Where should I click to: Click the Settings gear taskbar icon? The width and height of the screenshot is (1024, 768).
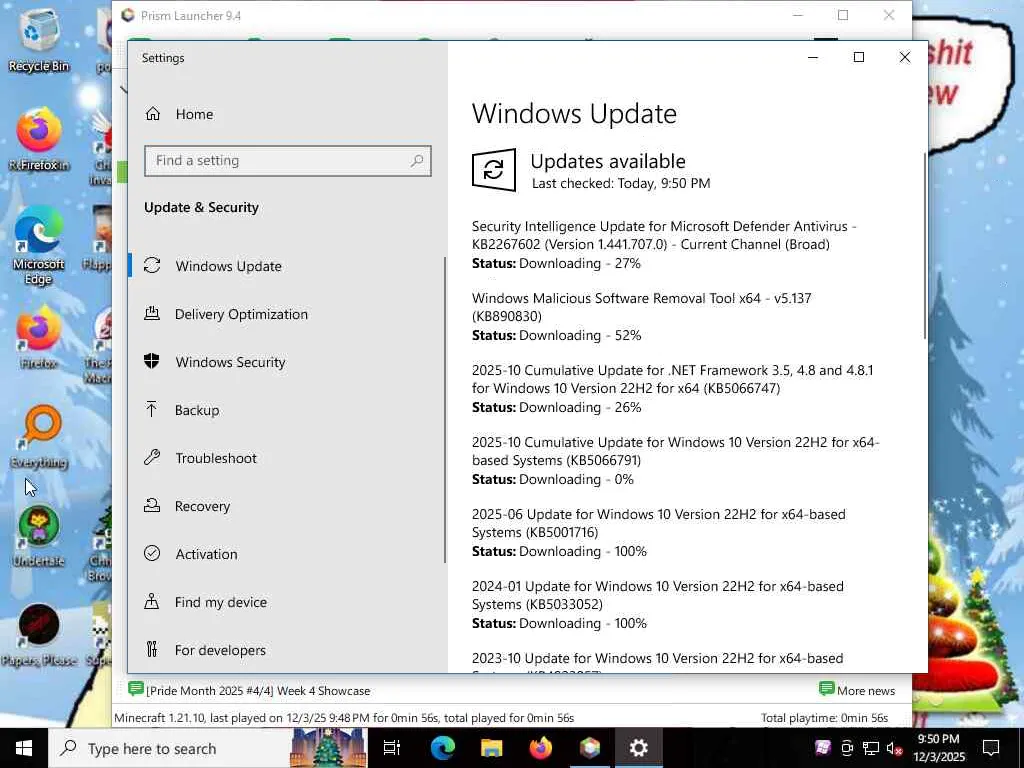639,748
